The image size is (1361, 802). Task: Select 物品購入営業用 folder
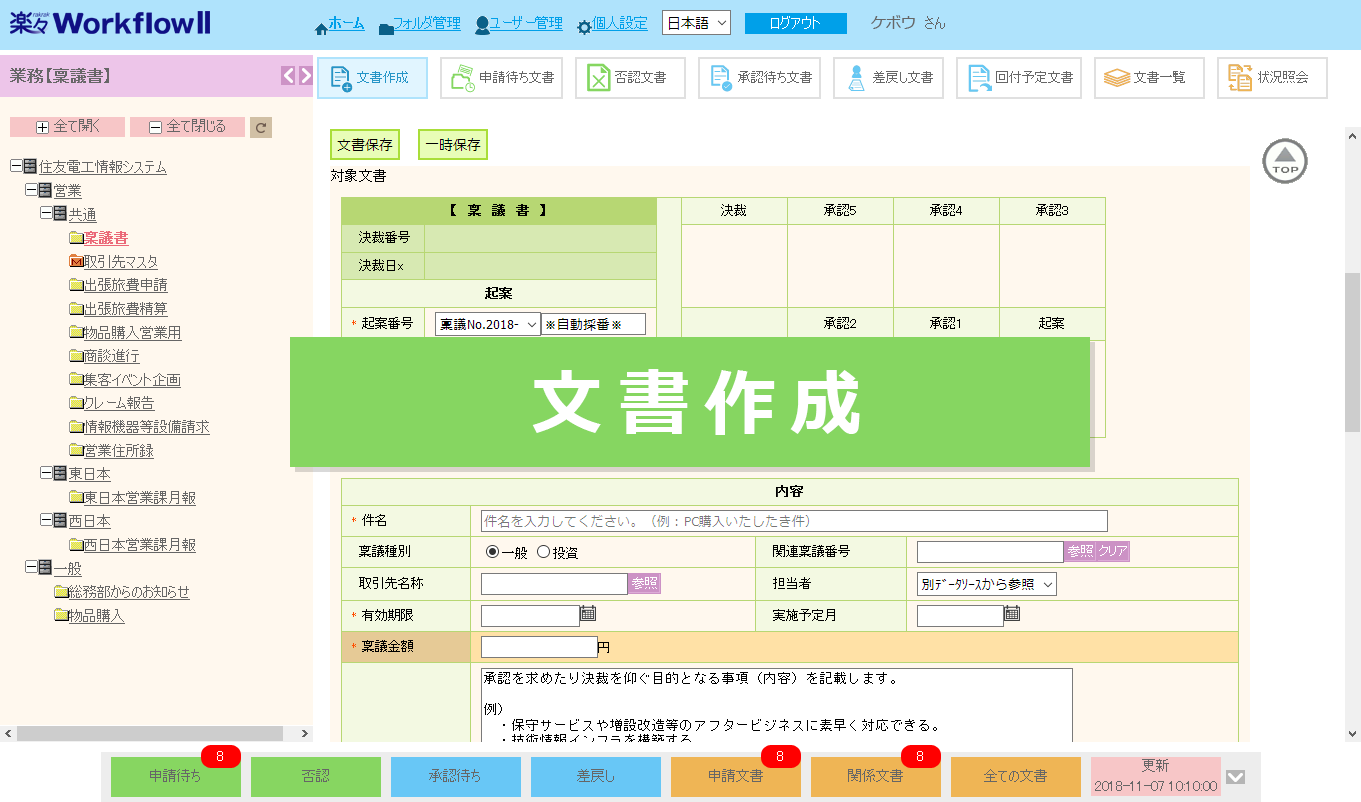pyautogui.click(x=132, y=333)
